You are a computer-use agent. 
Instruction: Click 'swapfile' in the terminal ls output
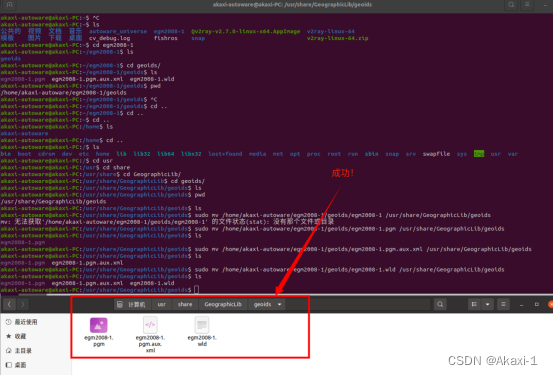point(436,154)
